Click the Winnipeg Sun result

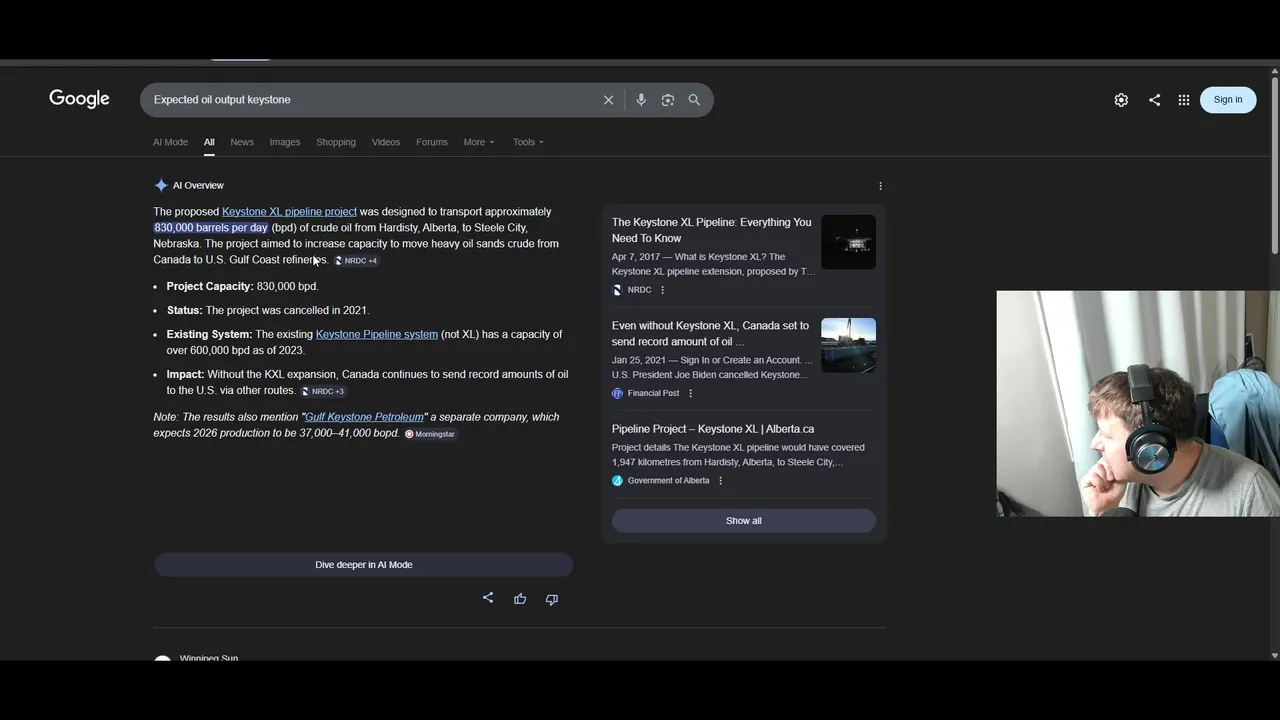209,658
